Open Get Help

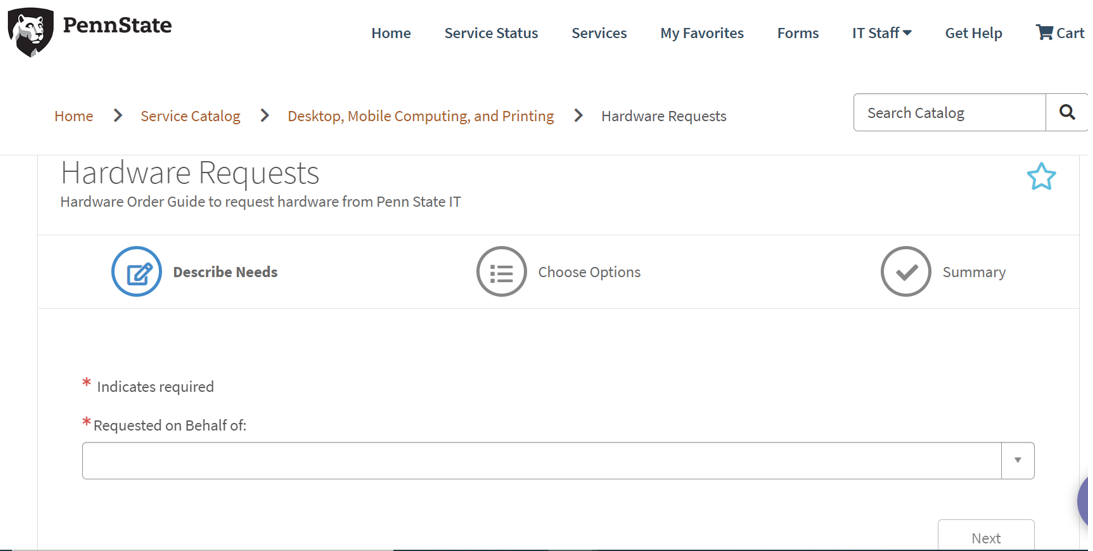coord(973,33)
